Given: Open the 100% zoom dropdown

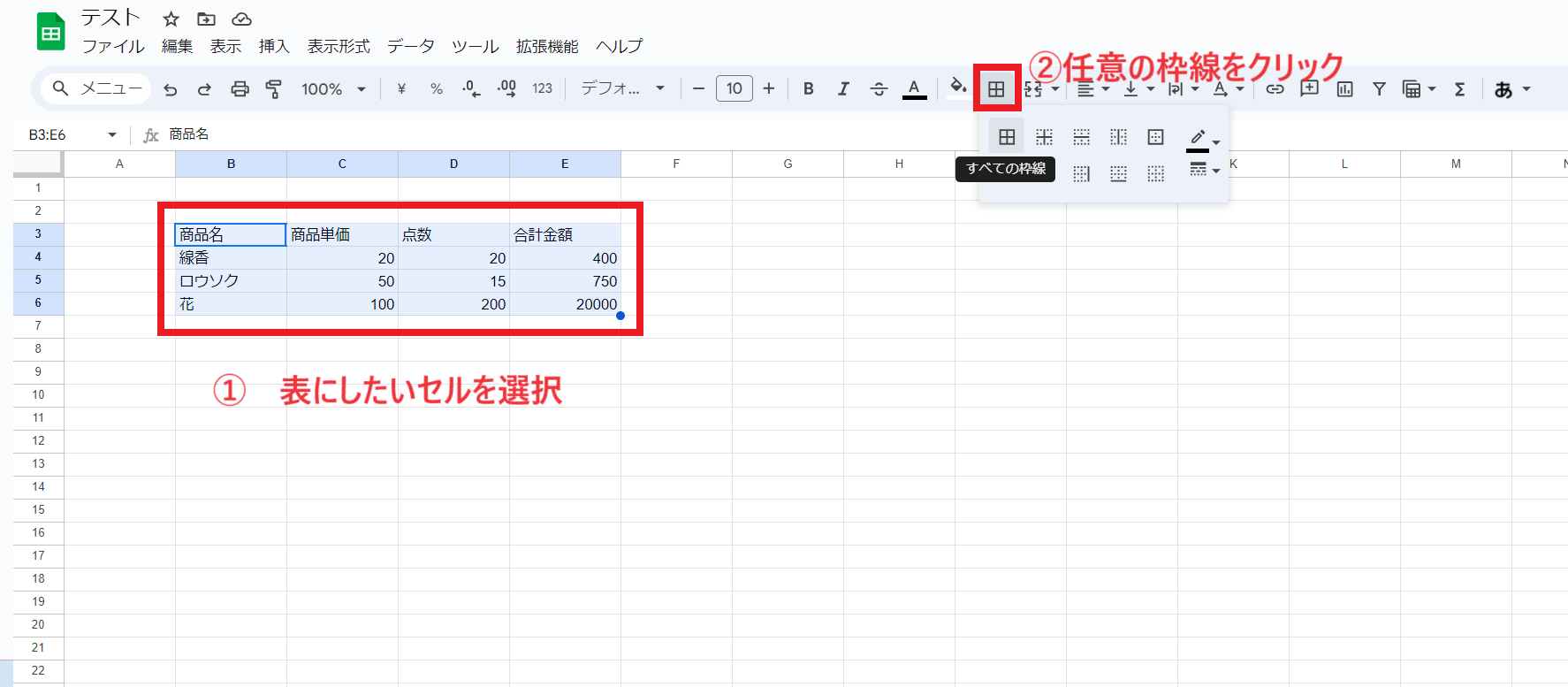Looking at the screenshot, I should click(333, 88).
